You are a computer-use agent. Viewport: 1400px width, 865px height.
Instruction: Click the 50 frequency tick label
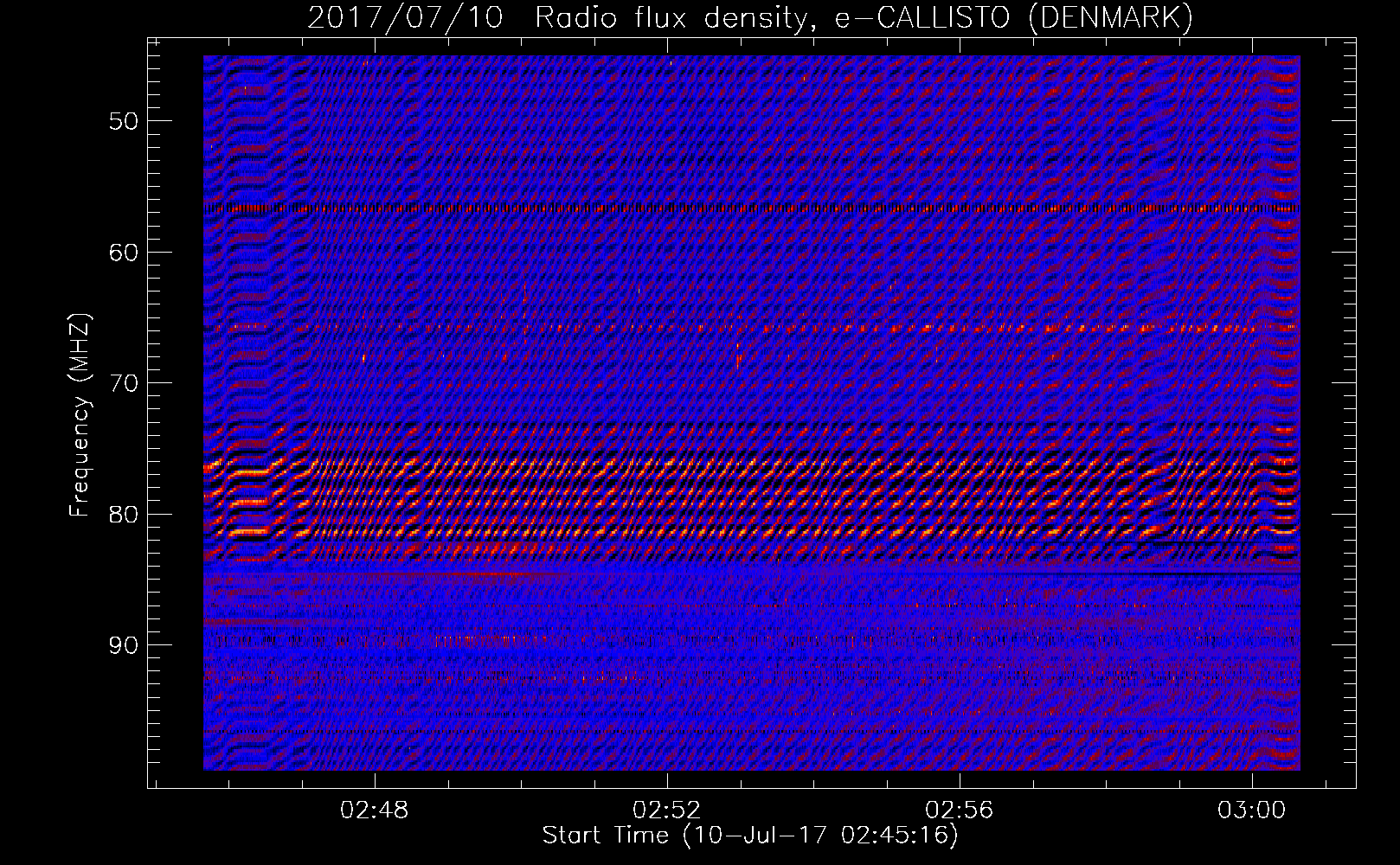tap(124, 121)
